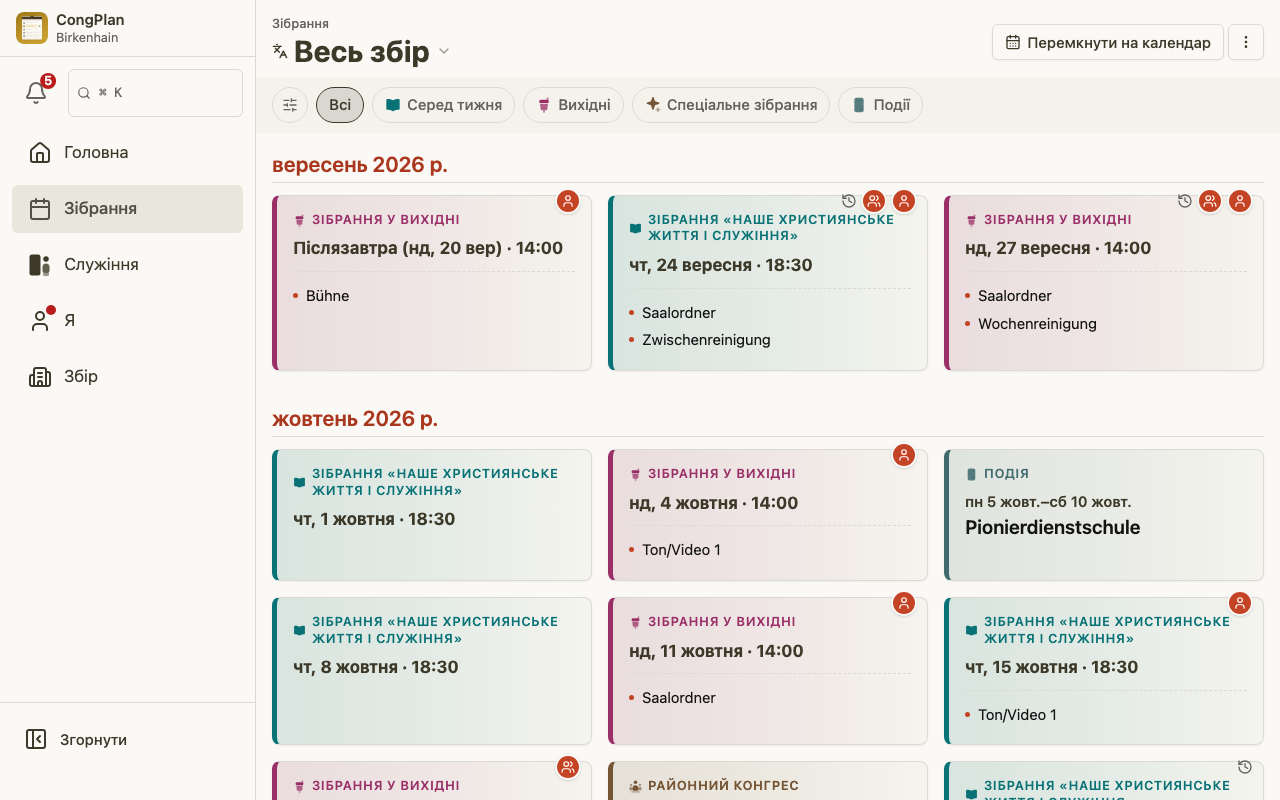Filter by Спеціальне зібрання
Image resolution: width=1280 pixels, height=800 pixels.
pos(731,105)
